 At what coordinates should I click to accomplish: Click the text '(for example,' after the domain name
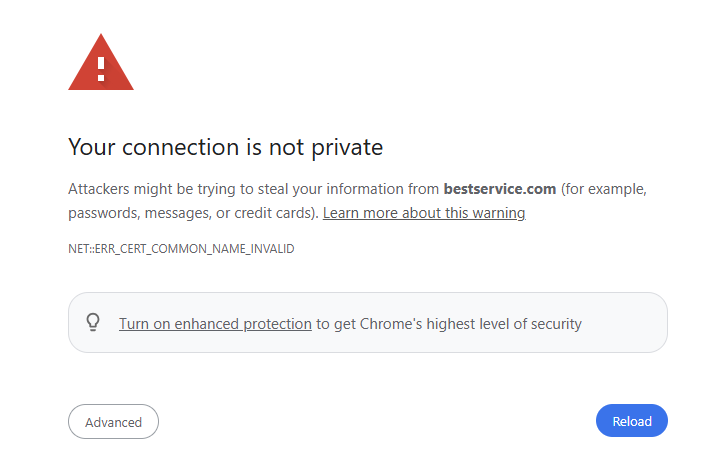tap(604, 189)
